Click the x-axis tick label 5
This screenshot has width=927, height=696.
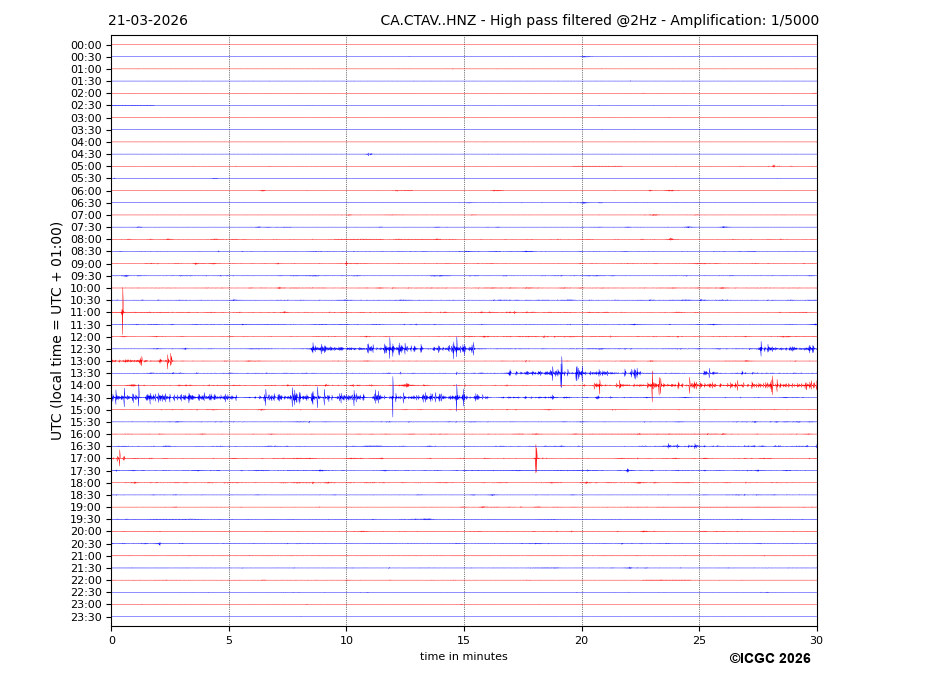(x=229, y=640)
